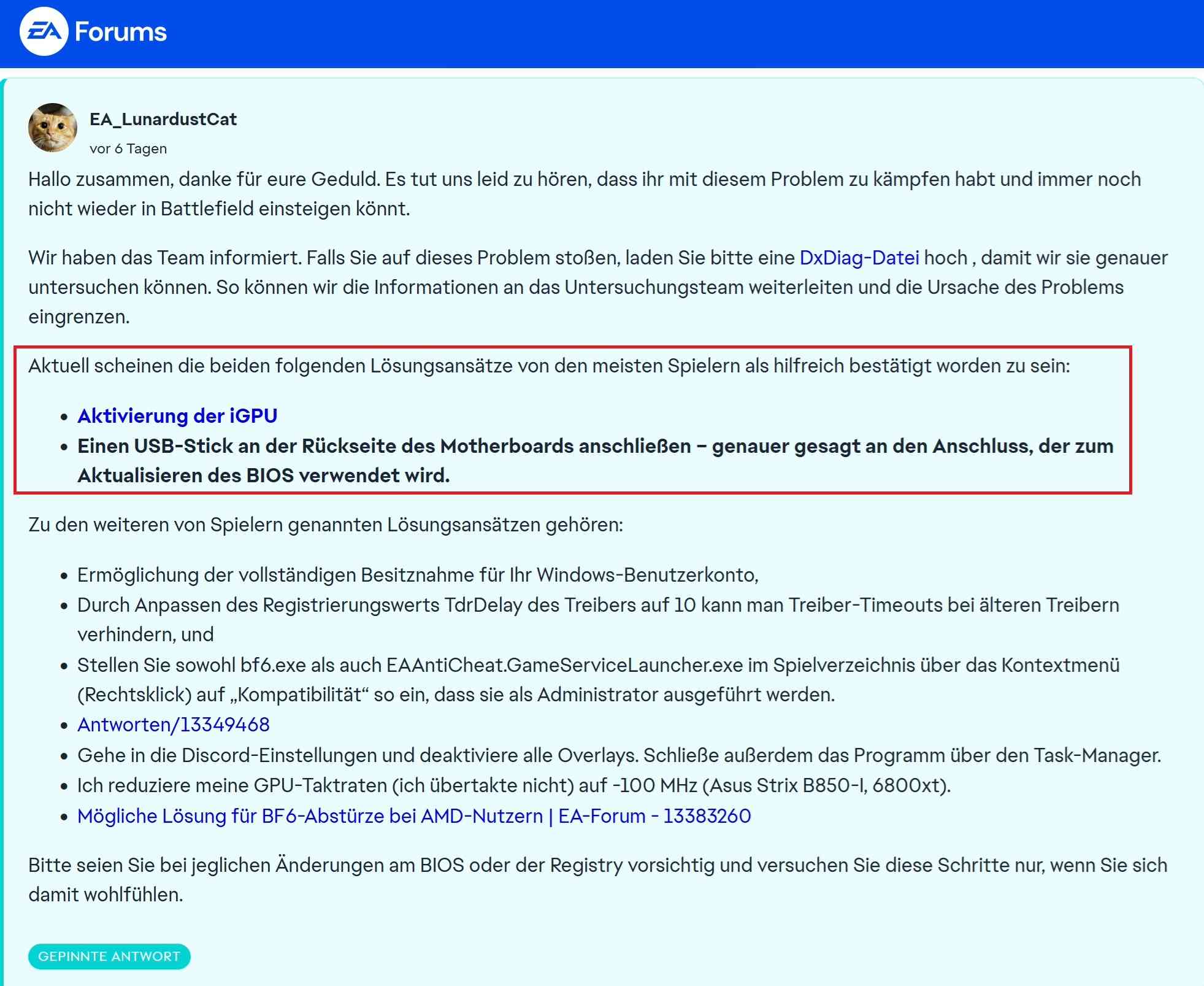Open the DxDiag-Datei link
The width and height of the screenshot is (1204, 986).
click(x=859, y=258)
